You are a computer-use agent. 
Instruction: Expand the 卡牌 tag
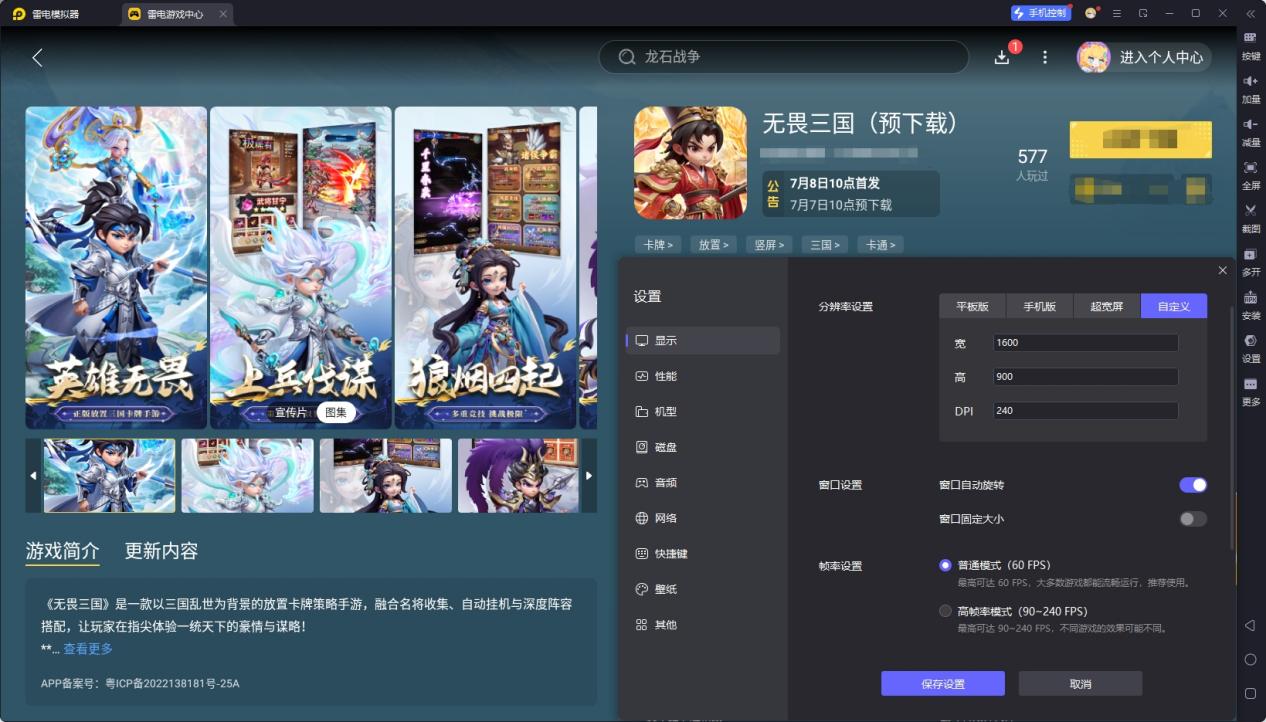(x=658, y=244)
